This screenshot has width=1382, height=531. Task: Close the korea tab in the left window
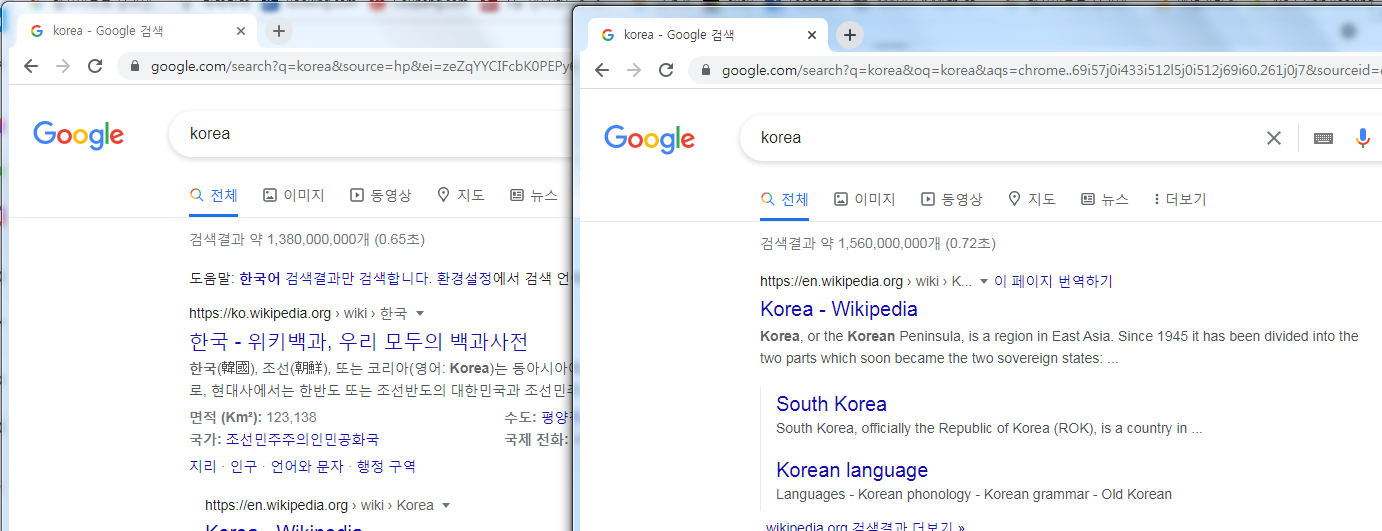(x=240, y=31)
